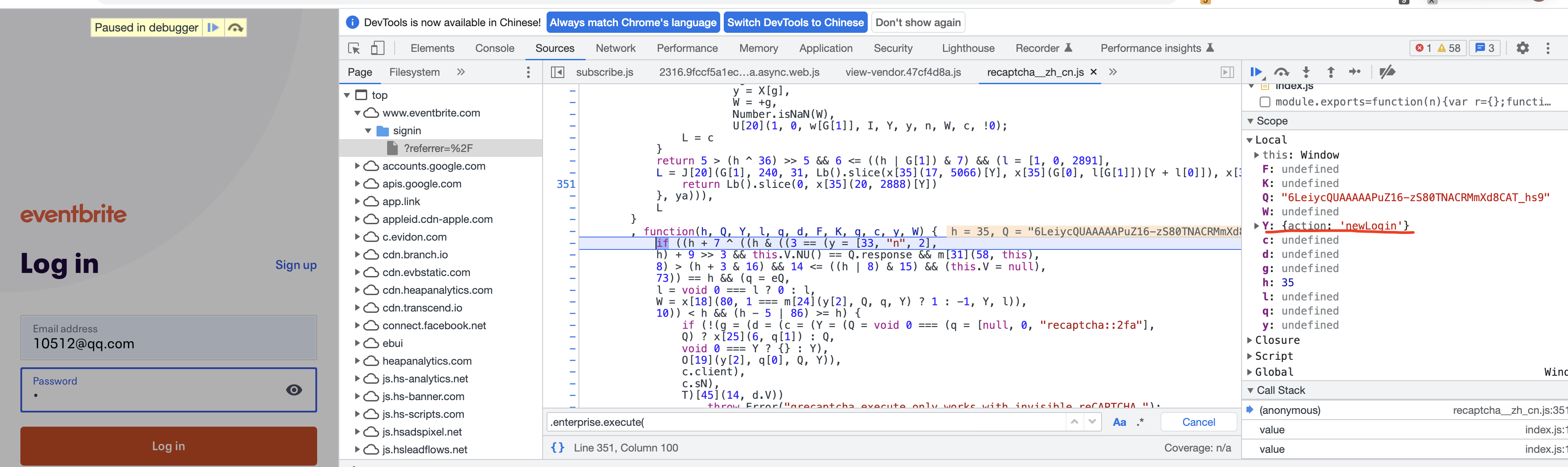Viewport: 1568px width, 467px height.
Task: Expand the Y action object
Action: [x=1257, y=225]
